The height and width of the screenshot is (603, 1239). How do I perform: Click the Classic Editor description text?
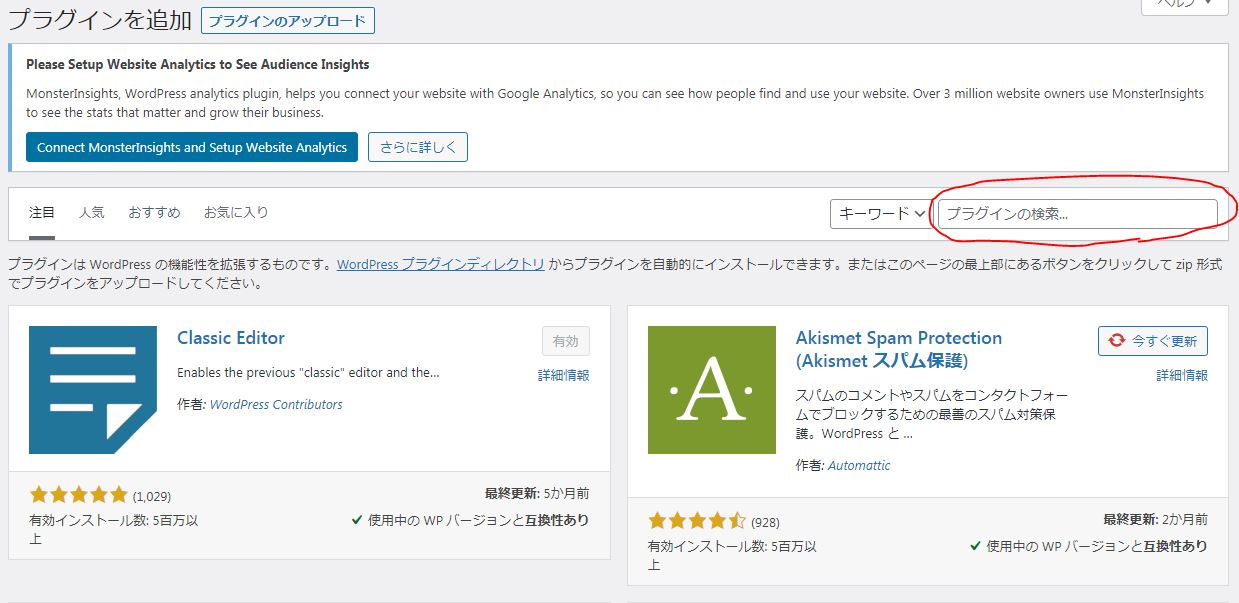pyautogui.click(x=308, y=372)
